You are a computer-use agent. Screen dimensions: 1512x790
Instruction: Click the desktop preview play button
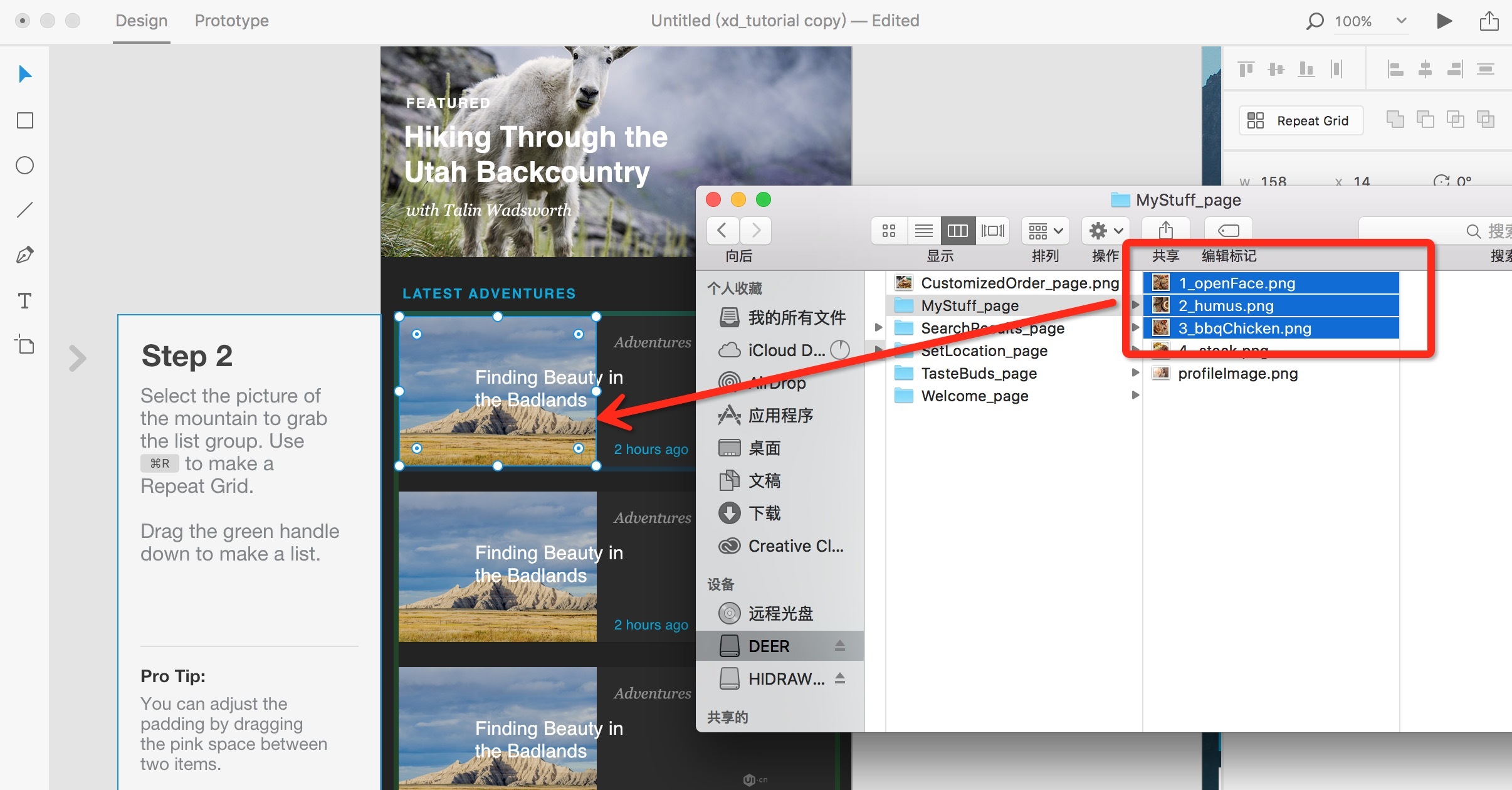[1444, 21]
